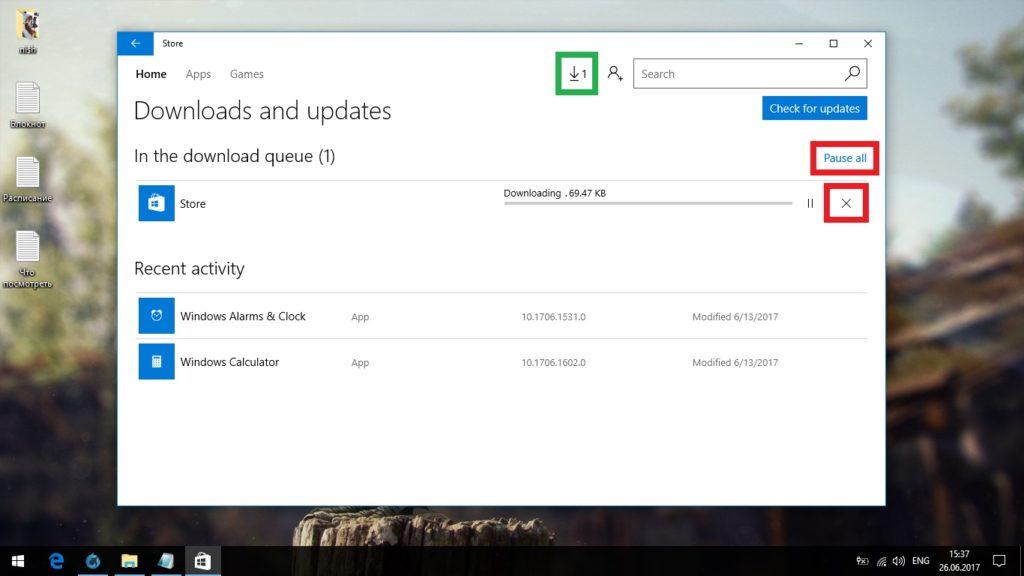Open the account sign-in icon

pyautogui.click(x=615, y=73)
